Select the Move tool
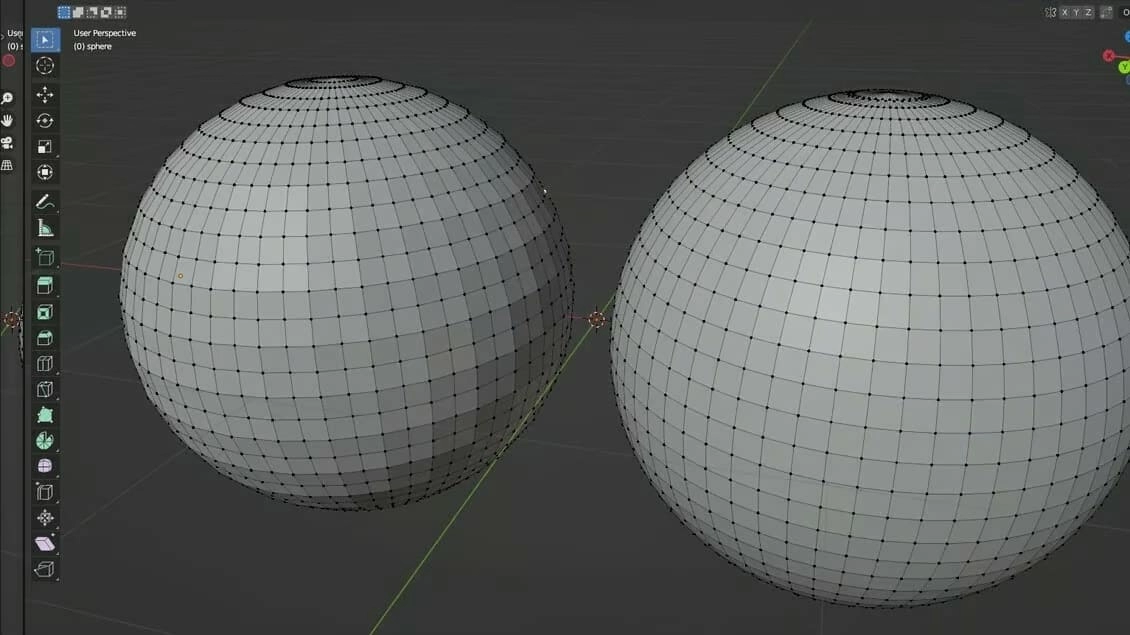The width and height of the screenshot is (1130, 635). click(44, 94)
